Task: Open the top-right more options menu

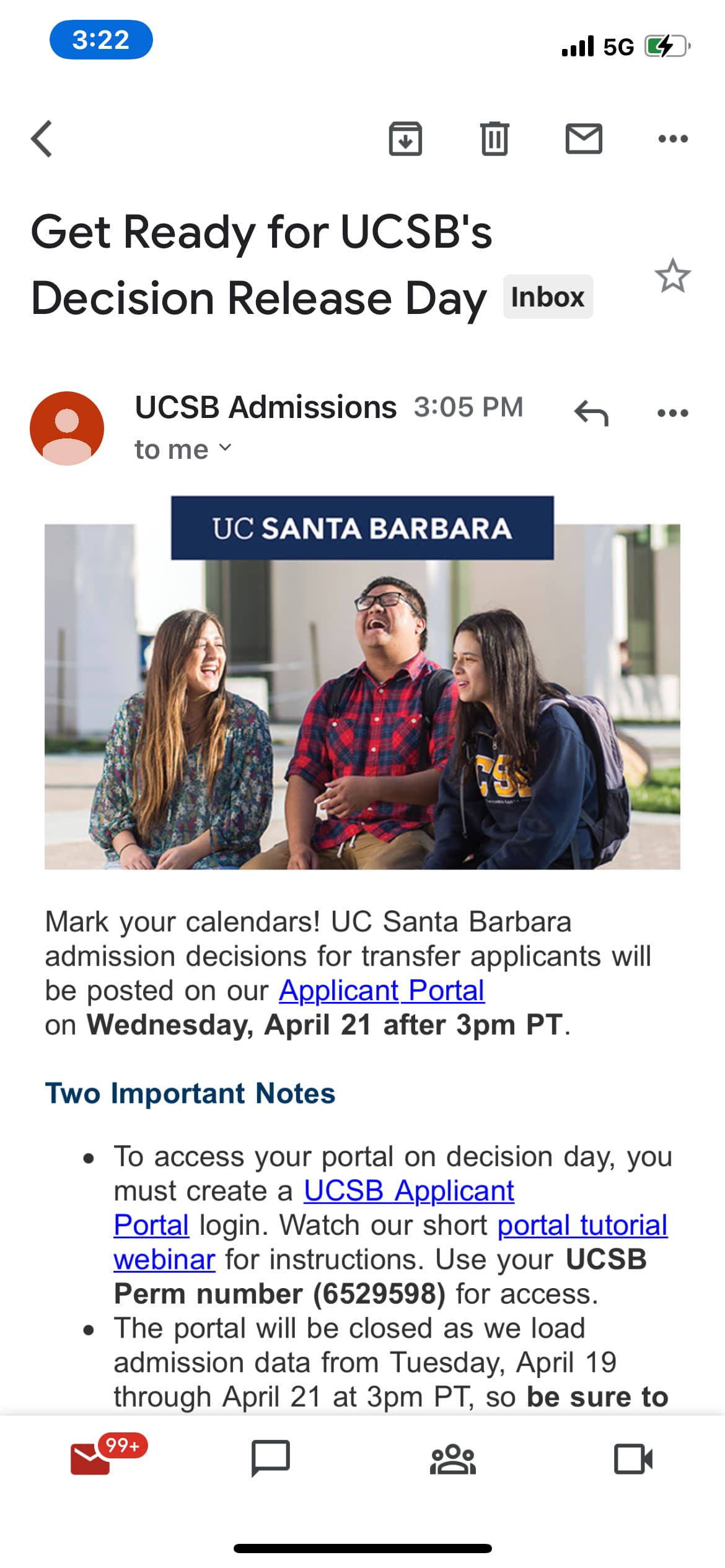Action: point(673,139)
